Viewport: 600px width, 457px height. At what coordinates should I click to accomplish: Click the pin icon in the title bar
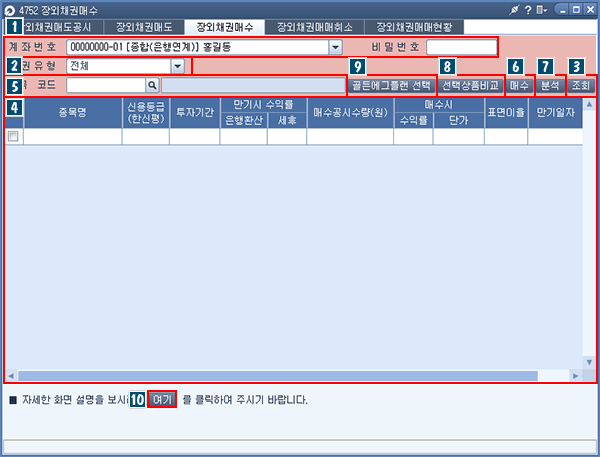pos(514,10)
